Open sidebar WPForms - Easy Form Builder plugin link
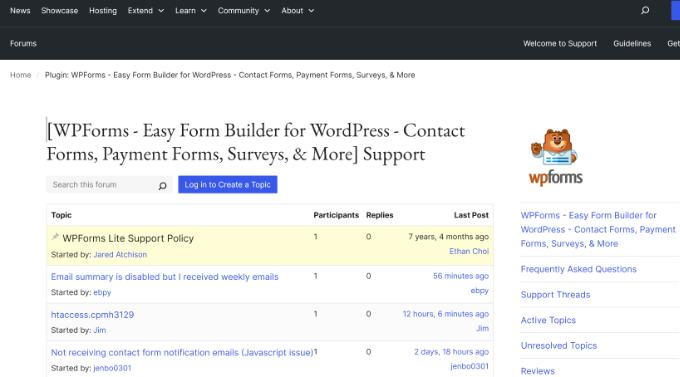 (x=598, y=229)
